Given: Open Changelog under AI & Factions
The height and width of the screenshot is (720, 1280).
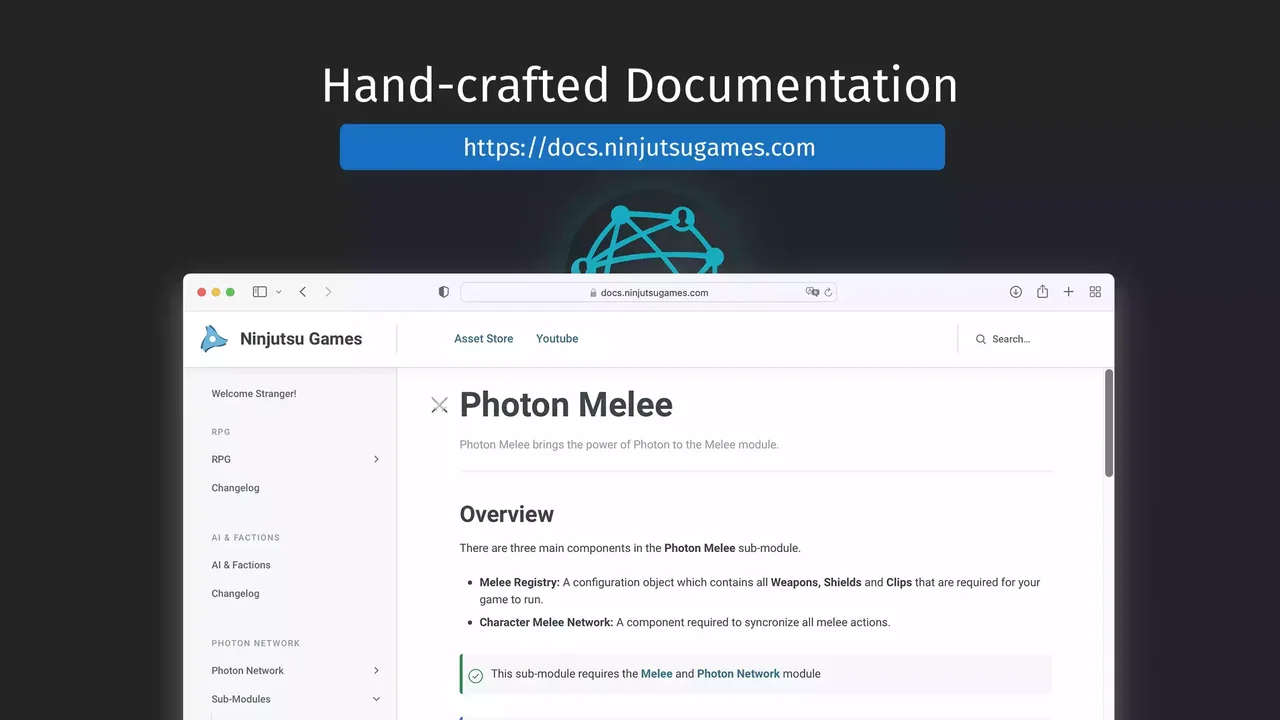Looking at the screenshot, I should pyautogui.click(x=235, y=594).
